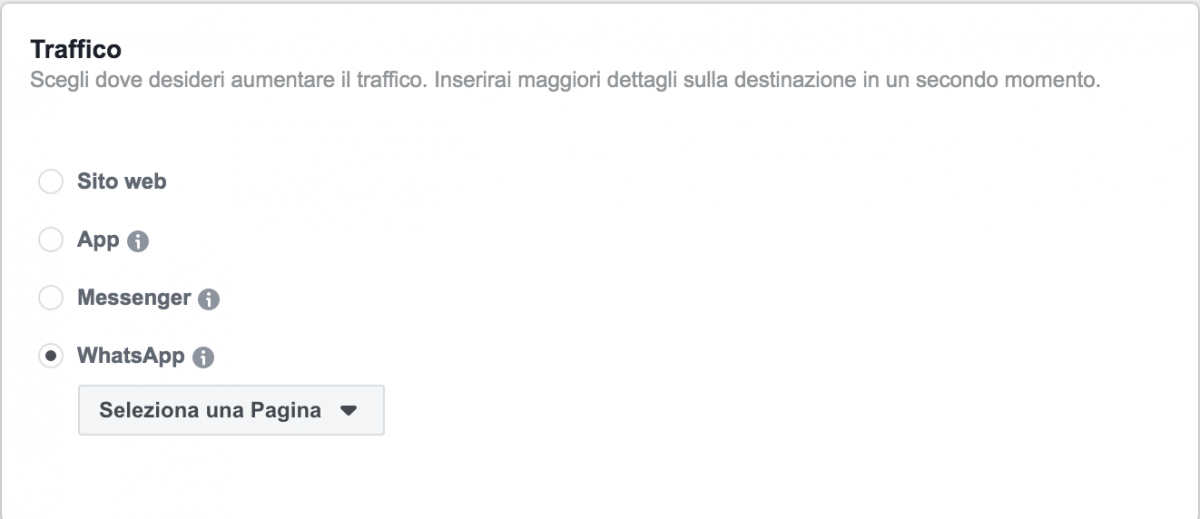Select the Sito web radio button
The height and width of the screenshot is (519, 1200).
pyautogui.click(x=50, y=183)
